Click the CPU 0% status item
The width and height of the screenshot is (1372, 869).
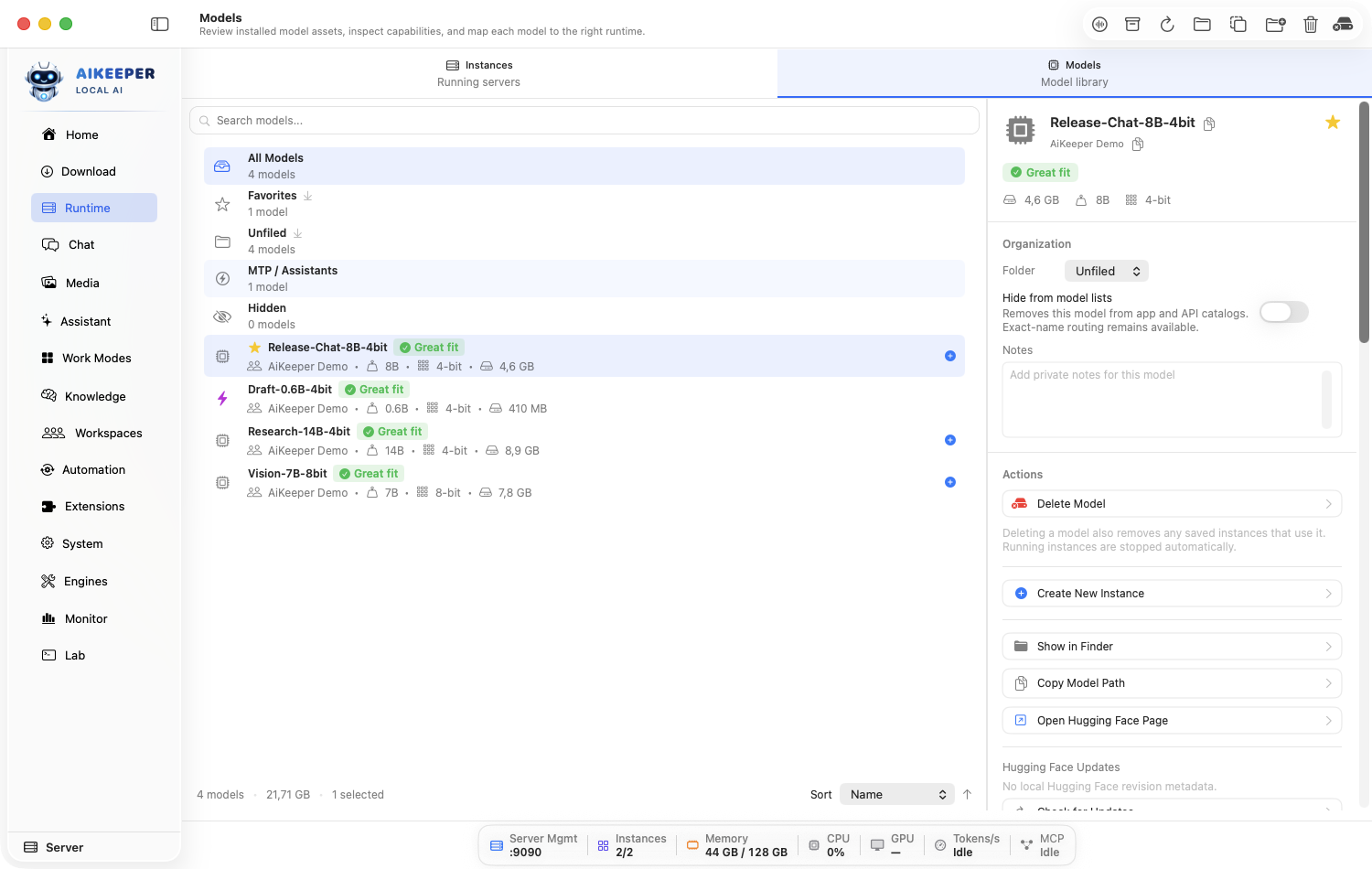830,845
